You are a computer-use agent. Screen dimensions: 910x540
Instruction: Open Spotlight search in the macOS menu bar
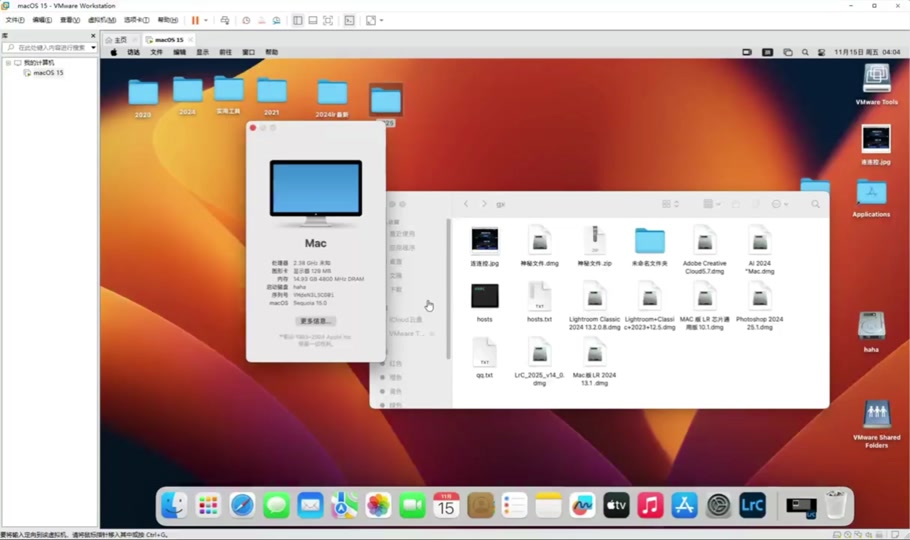pyautogui.click(x=805, y=52)
